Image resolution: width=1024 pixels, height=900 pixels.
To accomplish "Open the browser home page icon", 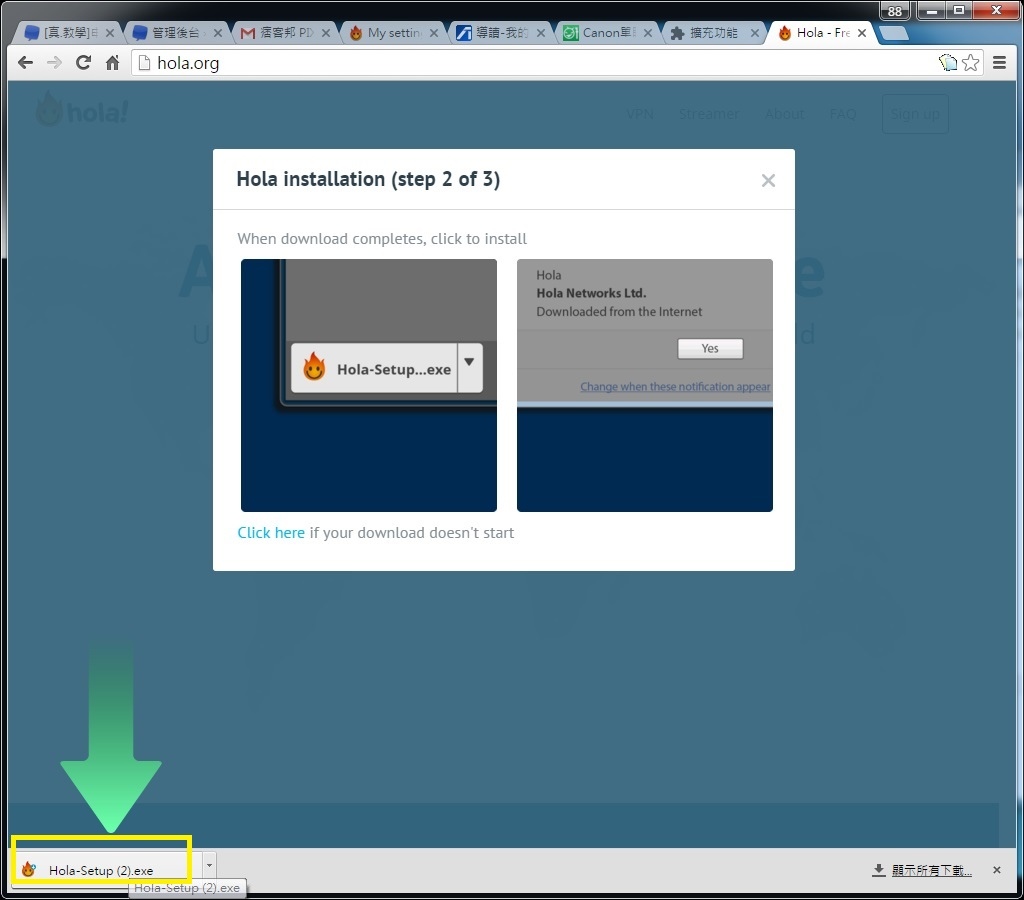I will (112, 63).
